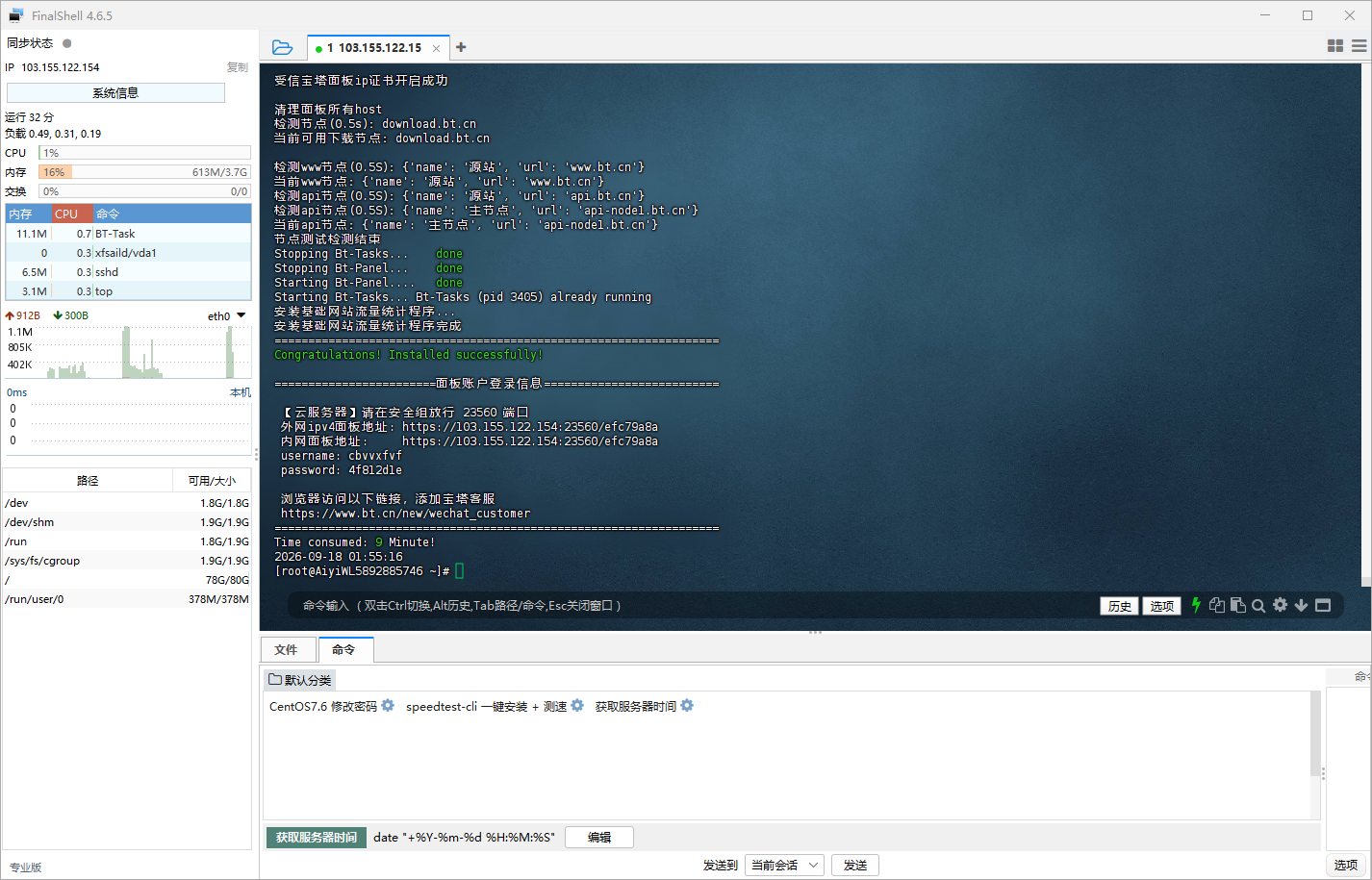Viewport: 1372px width, 880px height.
Task: Select the /dev/shm disk row
Action: [x=127, y=522]
